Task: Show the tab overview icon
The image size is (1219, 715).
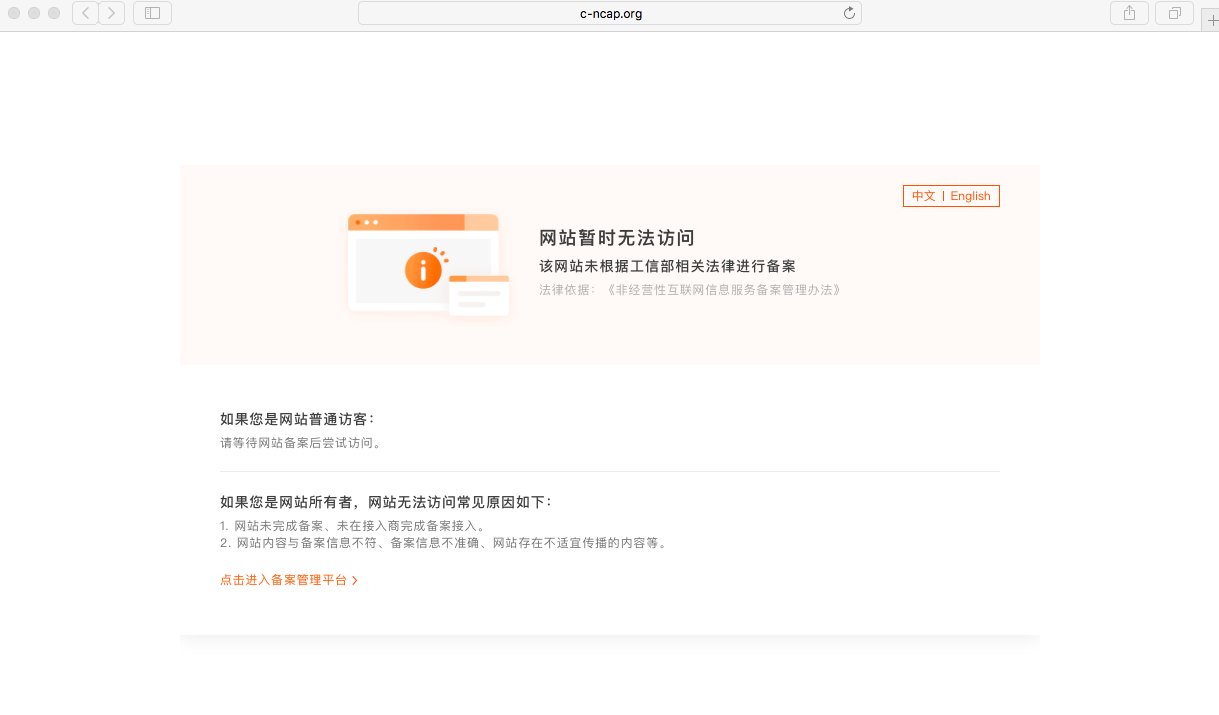Action: click(x=1174, y=13)
